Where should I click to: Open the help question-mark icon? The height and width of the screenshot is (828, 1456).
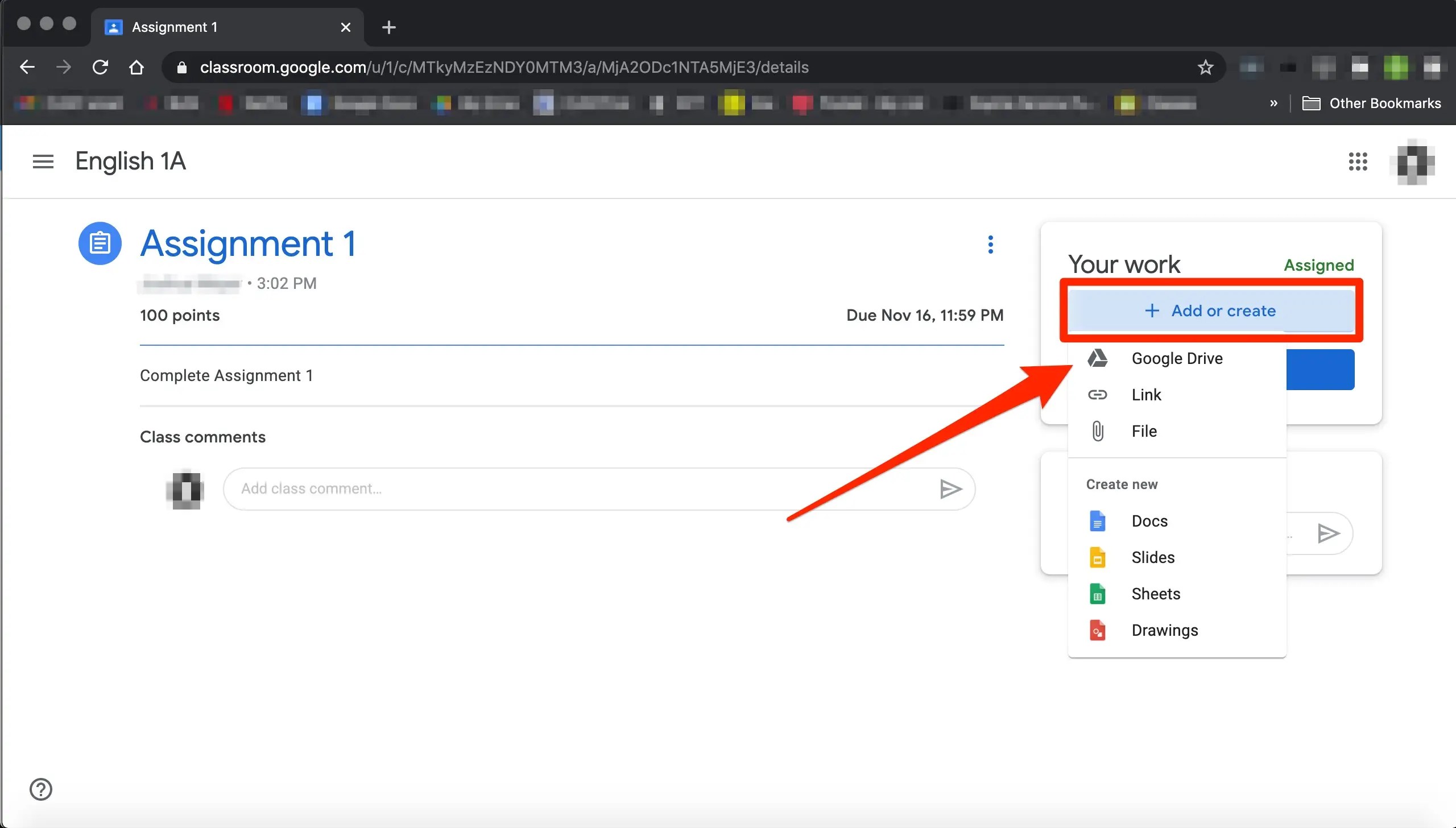coord(41,789)
